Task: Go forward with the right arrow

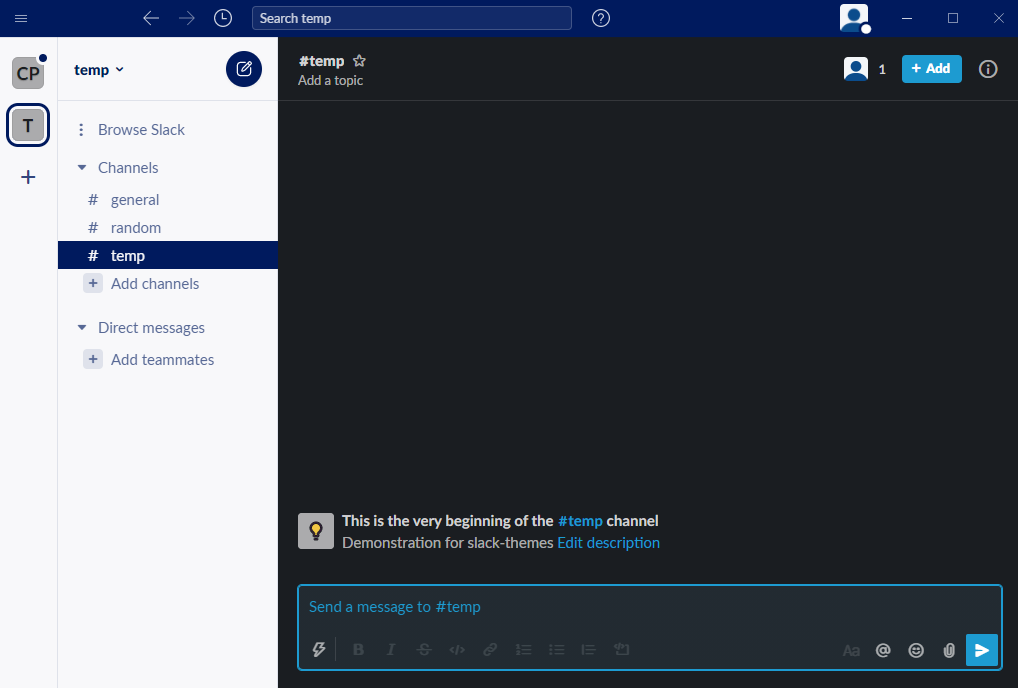Action: click(187, 18)
